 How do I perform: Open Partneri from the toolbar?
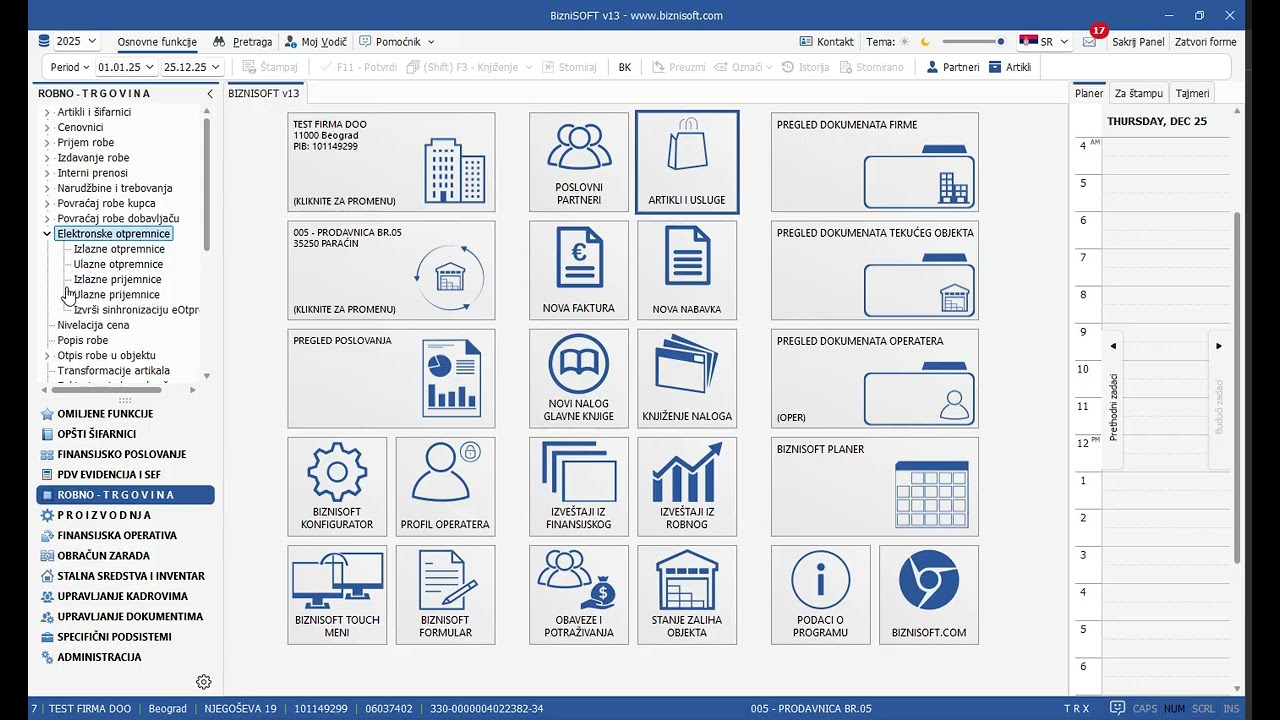coord(953,67)
